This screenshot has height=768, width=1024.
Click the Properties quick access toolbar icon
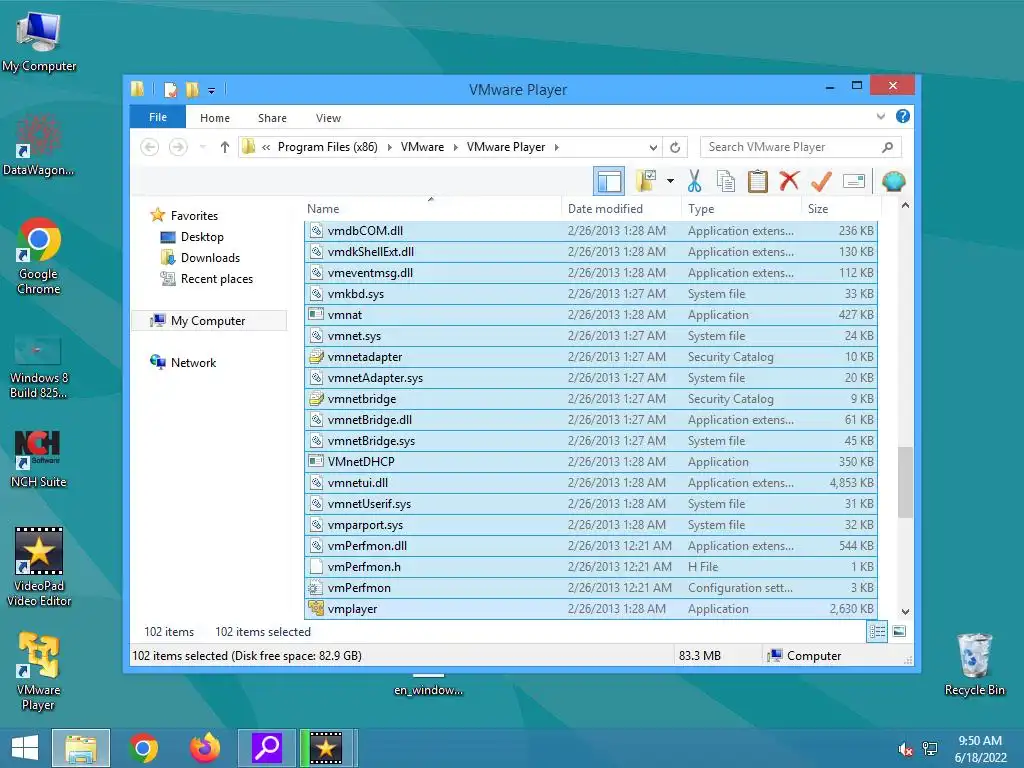170,89
